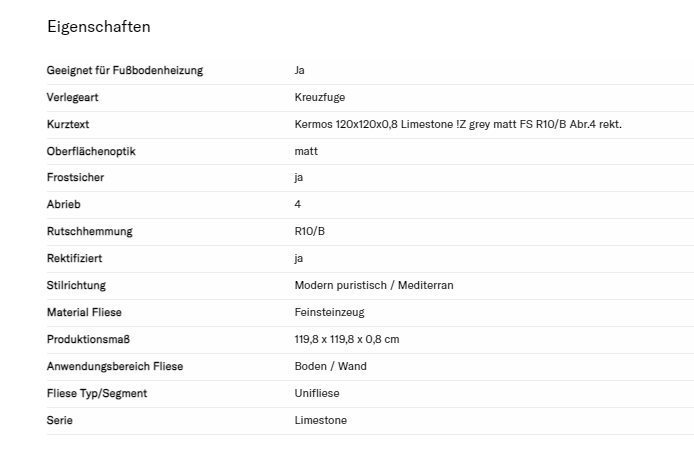Click the Oberflächenoptik label
This screenshot has height=466, width=694.
click(90, 151)
